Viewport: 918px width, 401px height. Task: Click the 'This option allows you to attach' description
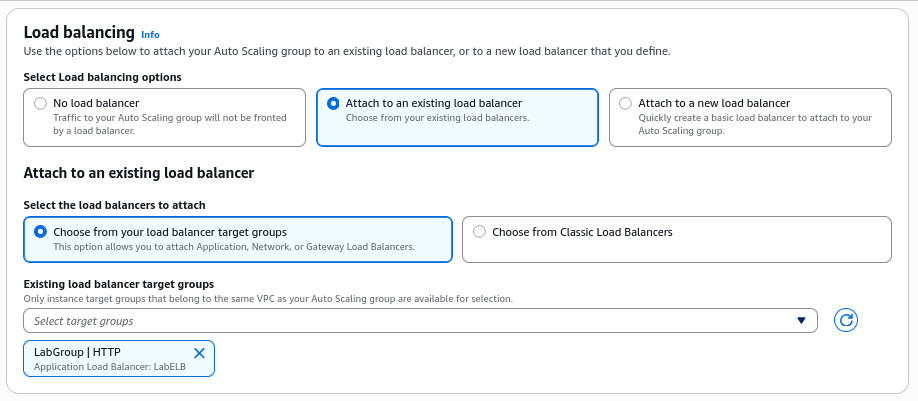[x=233, y=246]
